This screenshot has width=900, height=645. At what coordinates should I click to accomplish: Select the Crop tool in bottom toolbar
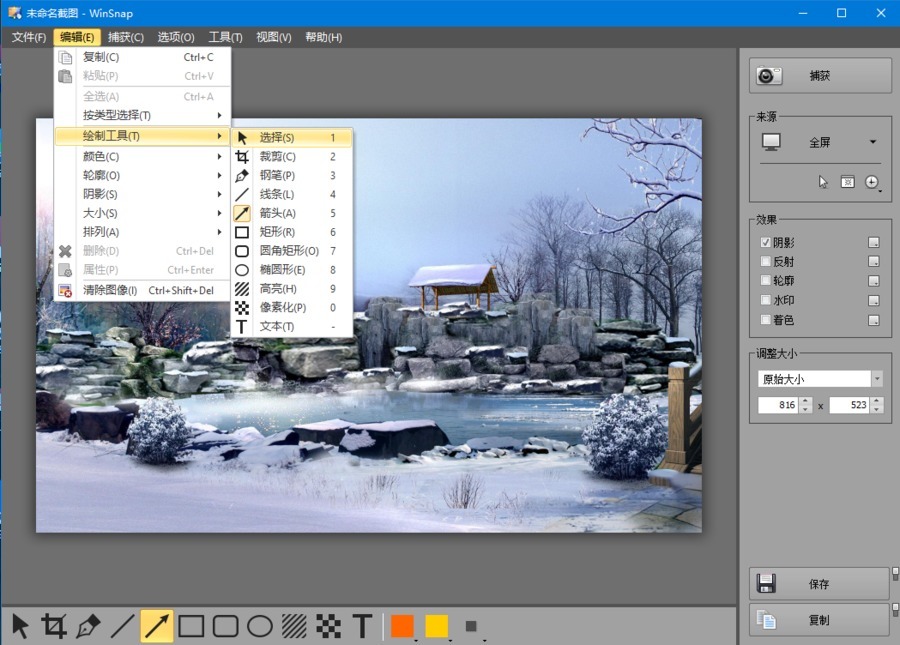tap(54, 626)
